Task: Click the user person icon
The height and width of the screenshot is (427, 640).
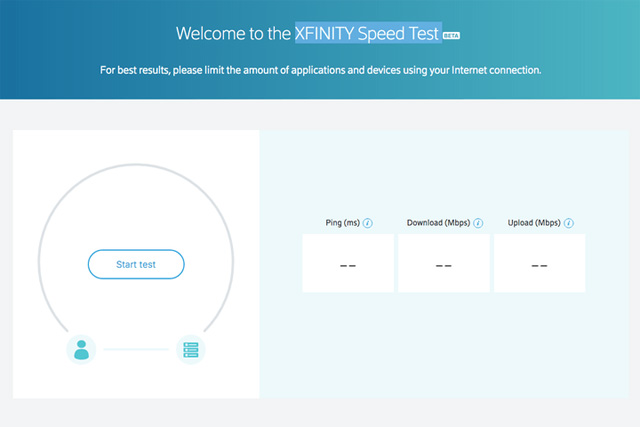Action: [81, 349]
